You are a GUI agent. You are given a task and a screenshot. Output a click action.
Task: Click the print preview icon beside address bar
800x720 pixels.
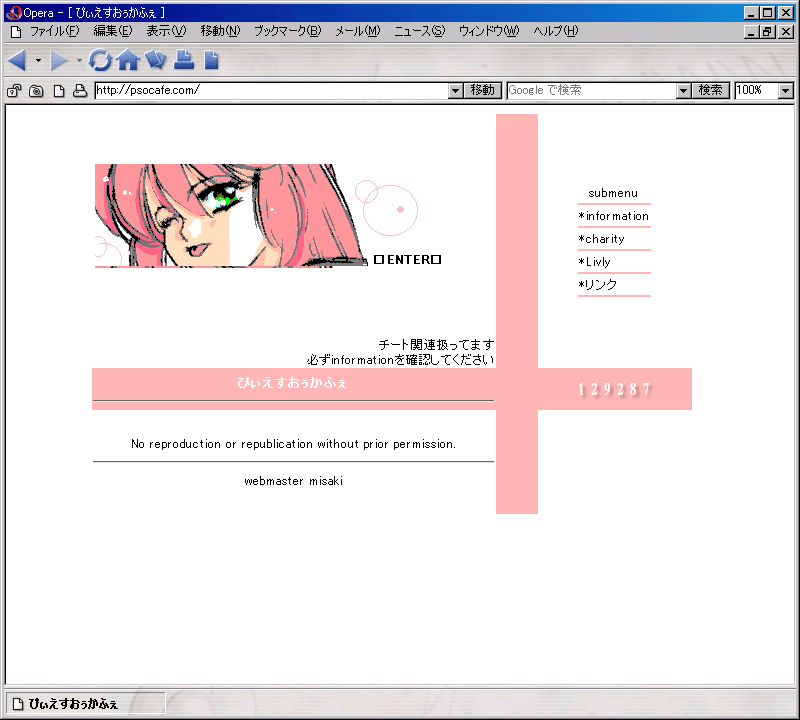(80, 91)
